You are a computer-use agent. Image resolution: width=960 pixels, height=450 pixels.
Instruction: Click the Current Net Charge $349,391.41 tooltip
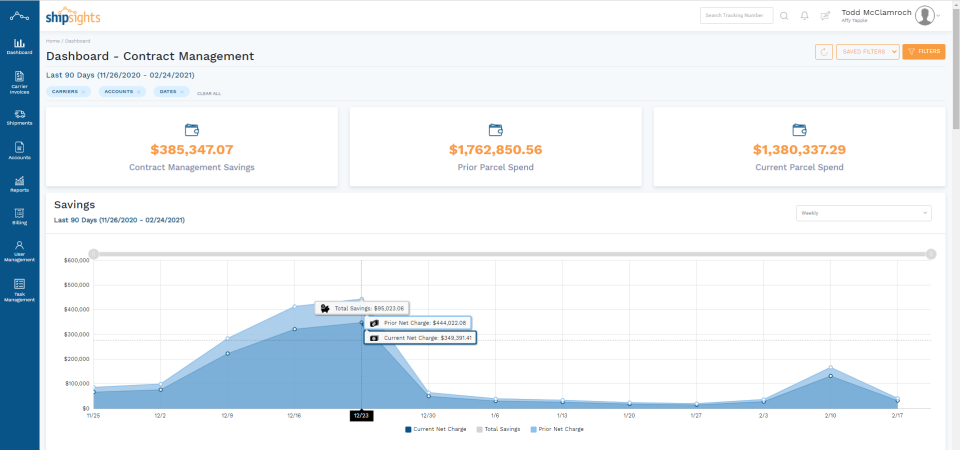[420, 337]
